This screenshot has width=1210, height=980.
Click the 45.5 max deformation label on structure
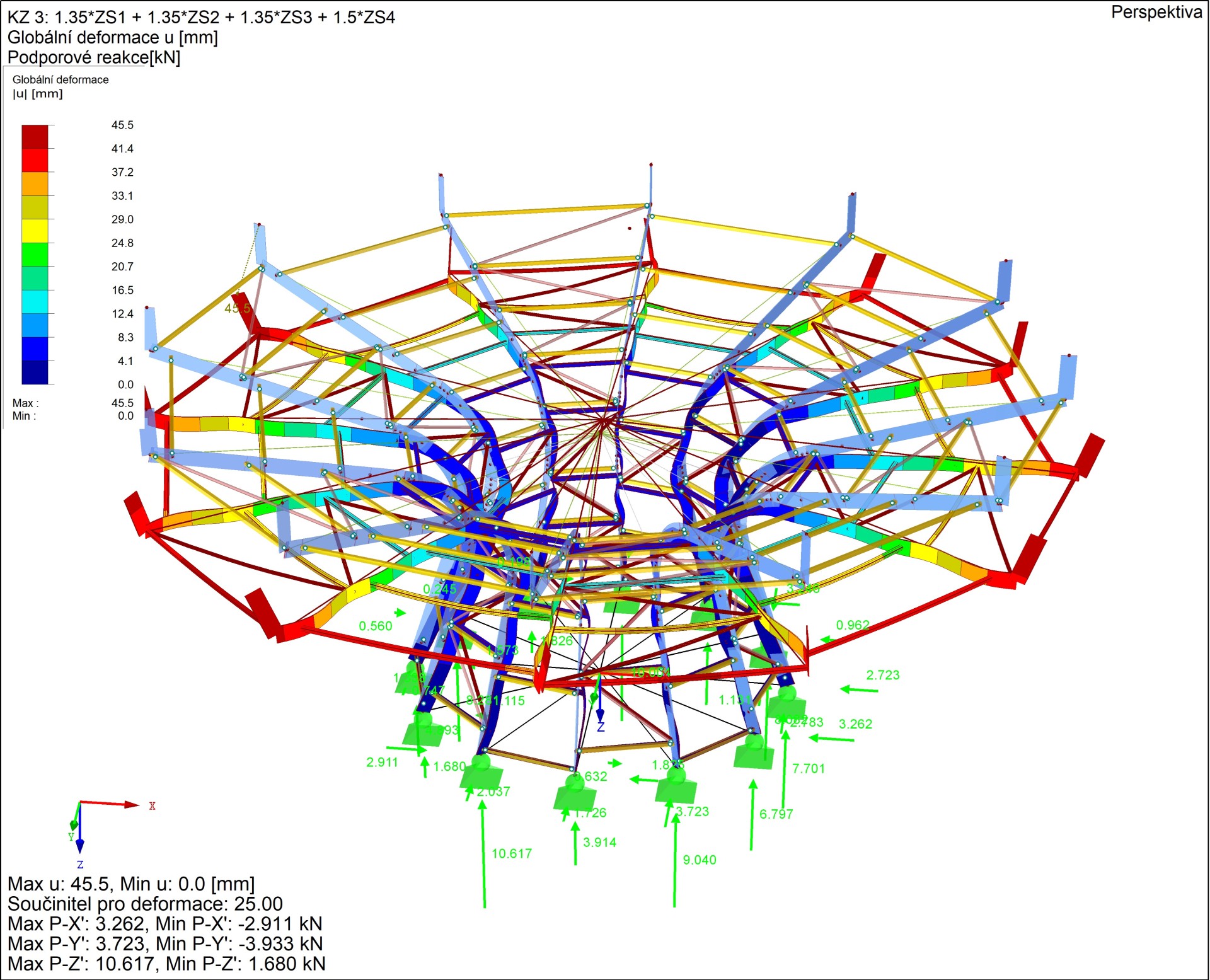[237, 308]
